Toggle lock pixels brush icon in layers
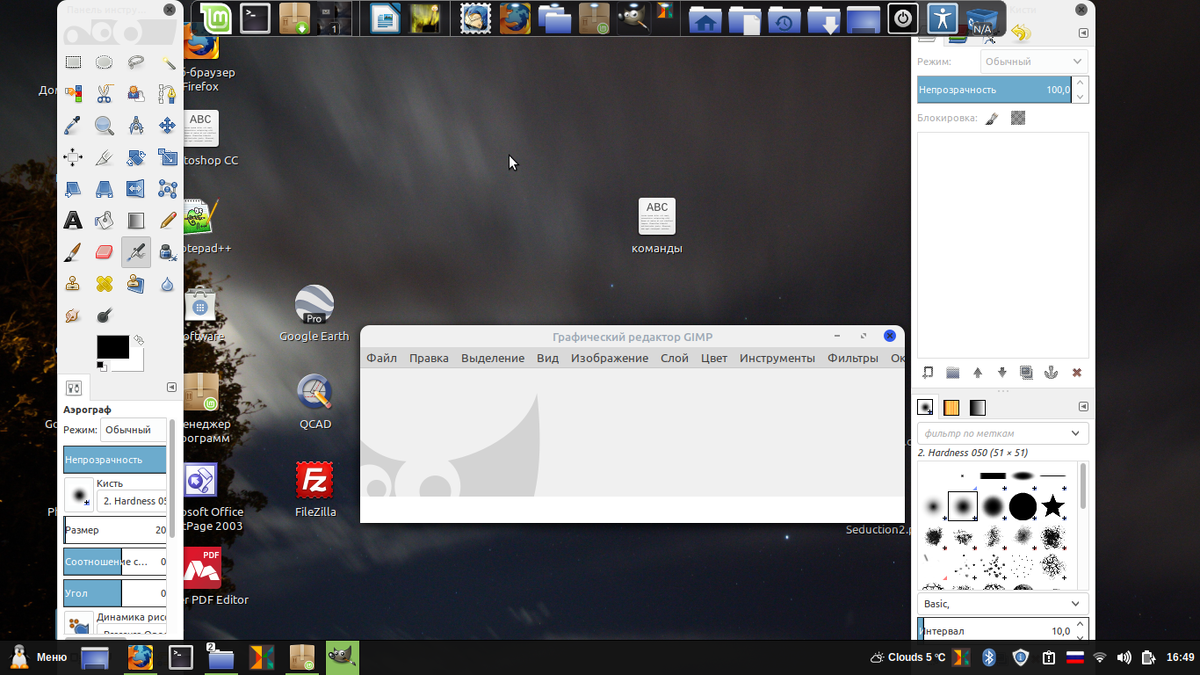This screenshot has height=675, width=1200. (x=991, y=118)
